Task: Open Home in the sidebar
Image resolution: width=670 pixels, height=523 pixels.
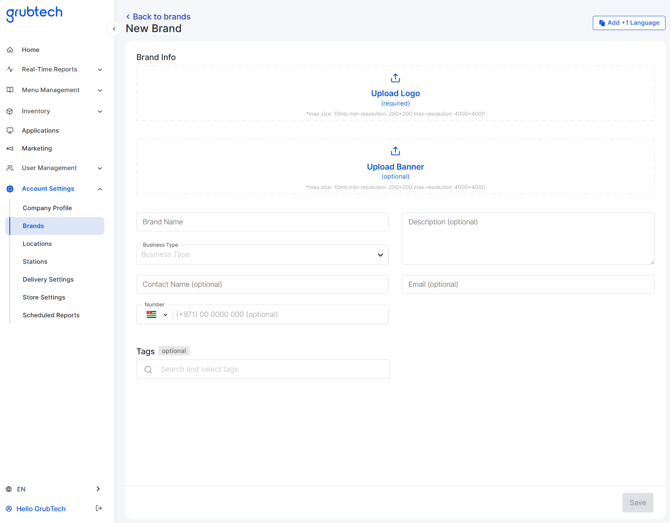Action: [x=30, y=50]
